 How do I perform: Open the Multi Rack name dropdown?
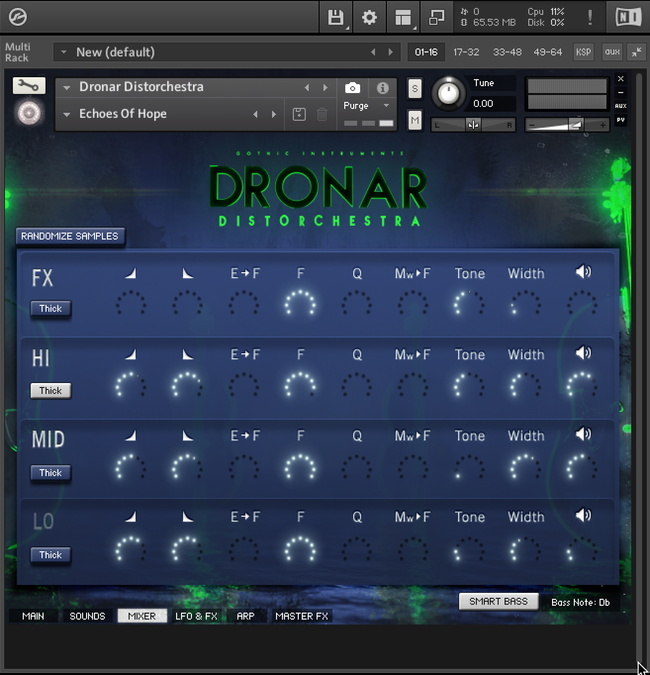(x=64, y=52)
